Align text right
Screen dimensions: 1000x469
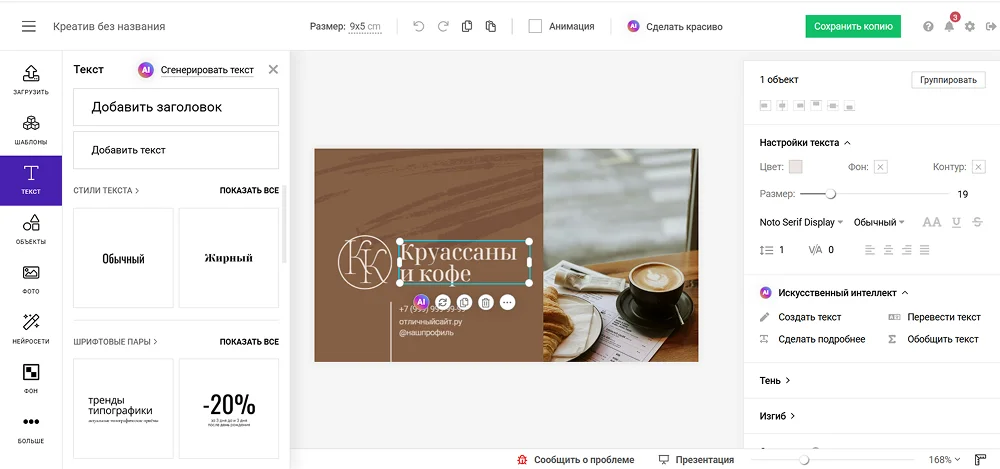click(906, 250)
